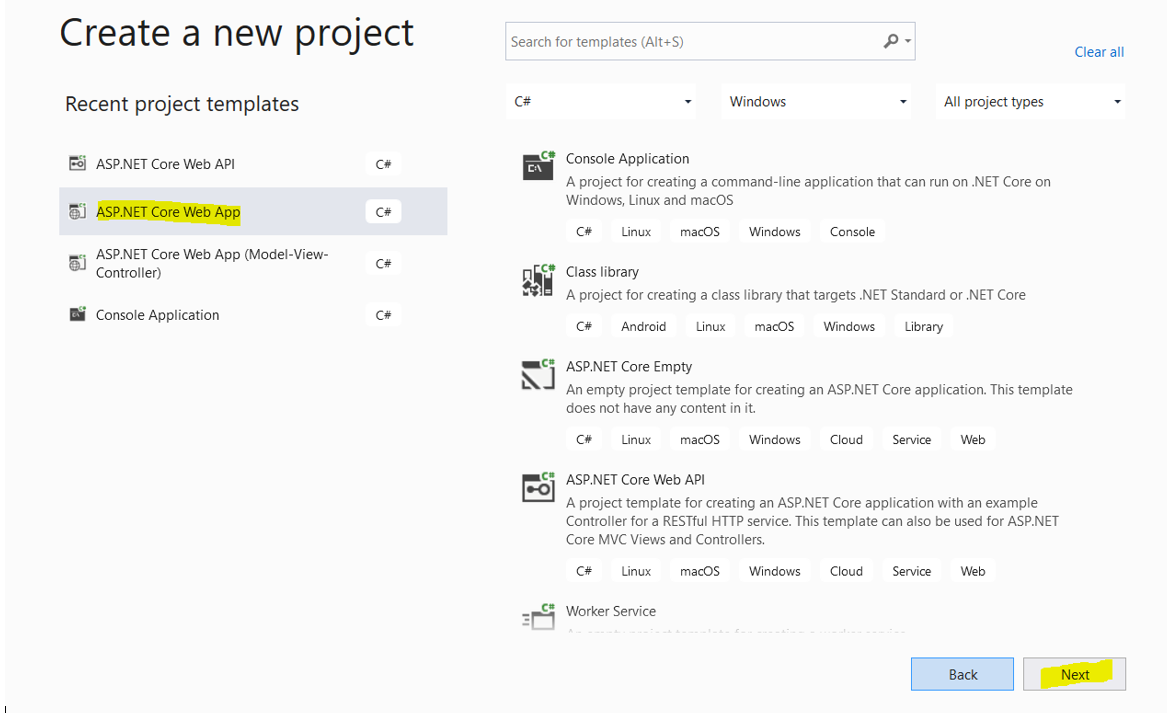Click the Console Application icon in template list
Image resolution: width=1167 pixels, height=713 pixels.
point(538,166)
